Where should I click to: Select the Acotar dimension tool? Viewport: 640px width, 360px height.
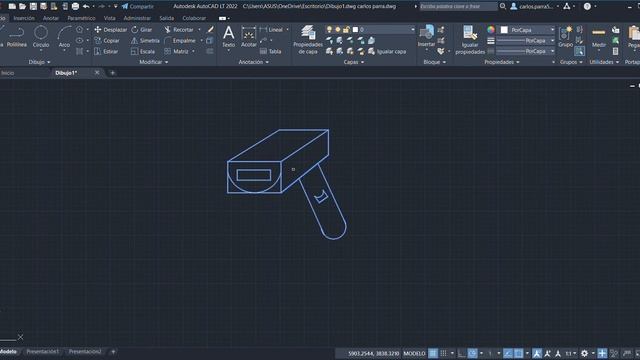coord(248,37)
